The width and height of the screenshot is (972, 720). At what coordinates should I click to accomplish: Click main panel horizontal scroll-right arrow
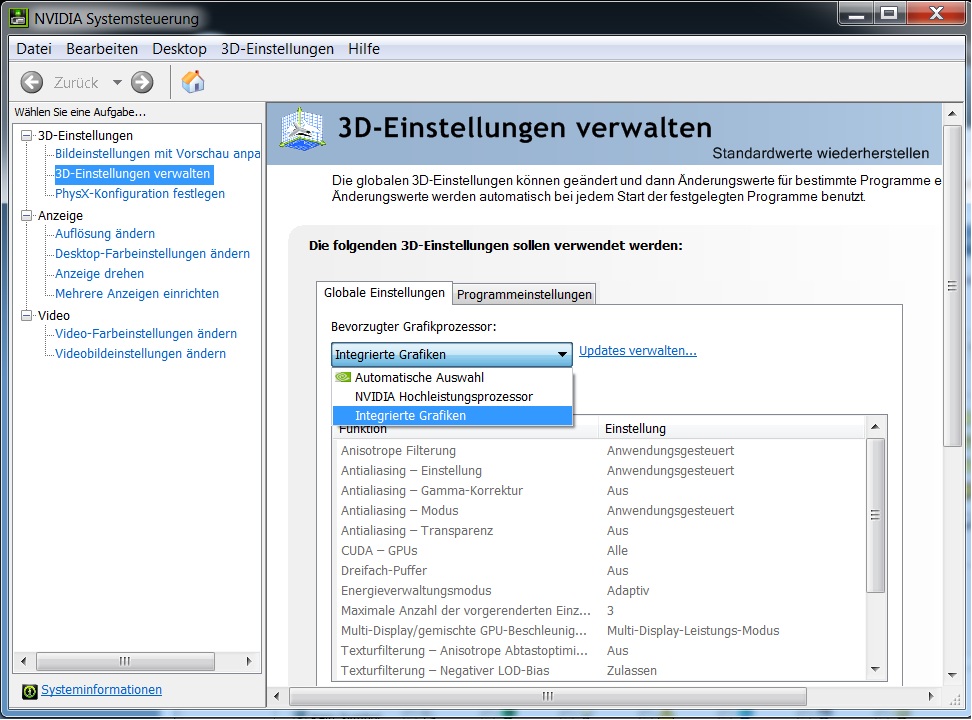pos(931,696)
